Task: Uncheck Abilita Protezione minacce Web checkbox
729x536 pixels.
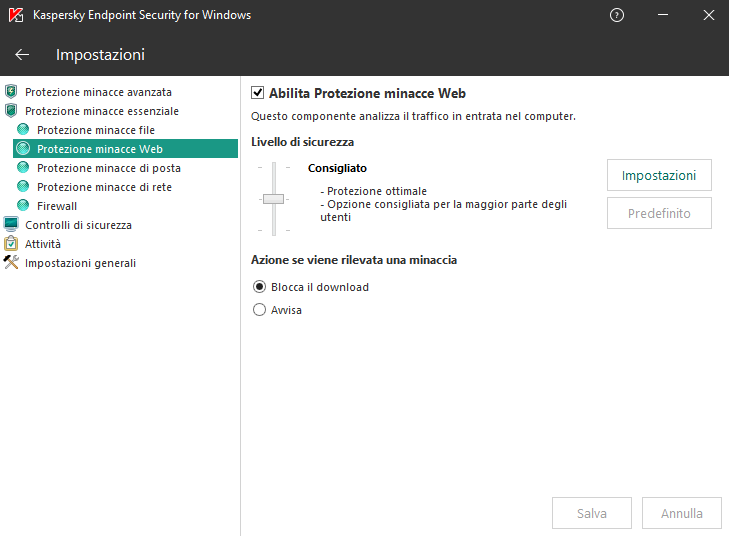Action: (x=258, y=93)
